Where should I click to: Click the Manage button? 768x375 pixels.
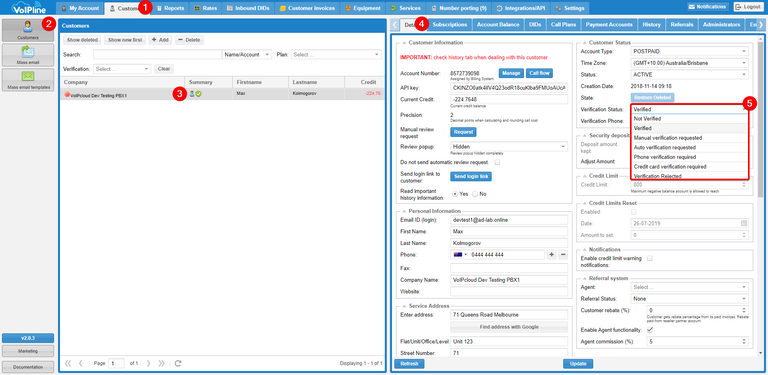pyautogui.click(x=511, y=73)
